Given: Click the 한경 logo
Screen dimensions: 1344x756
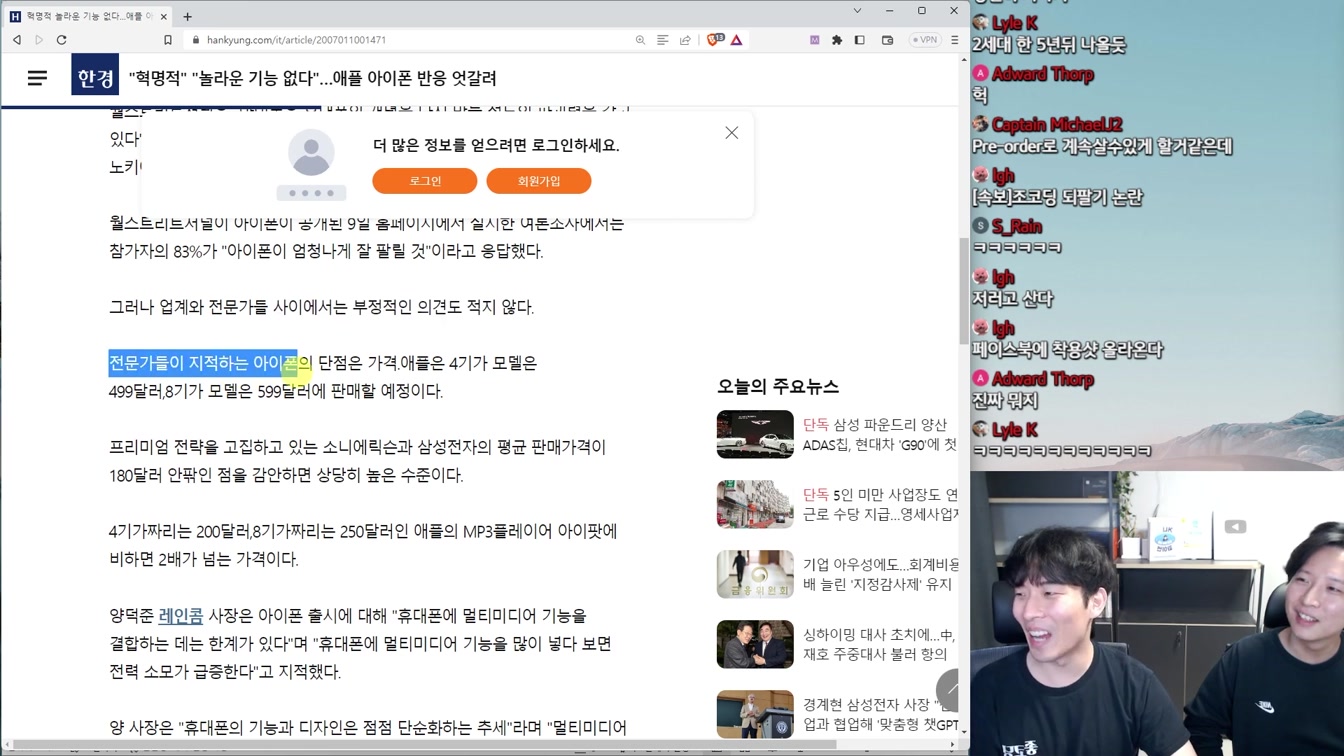Looking at the screenshot, I should tap(95, 77).
